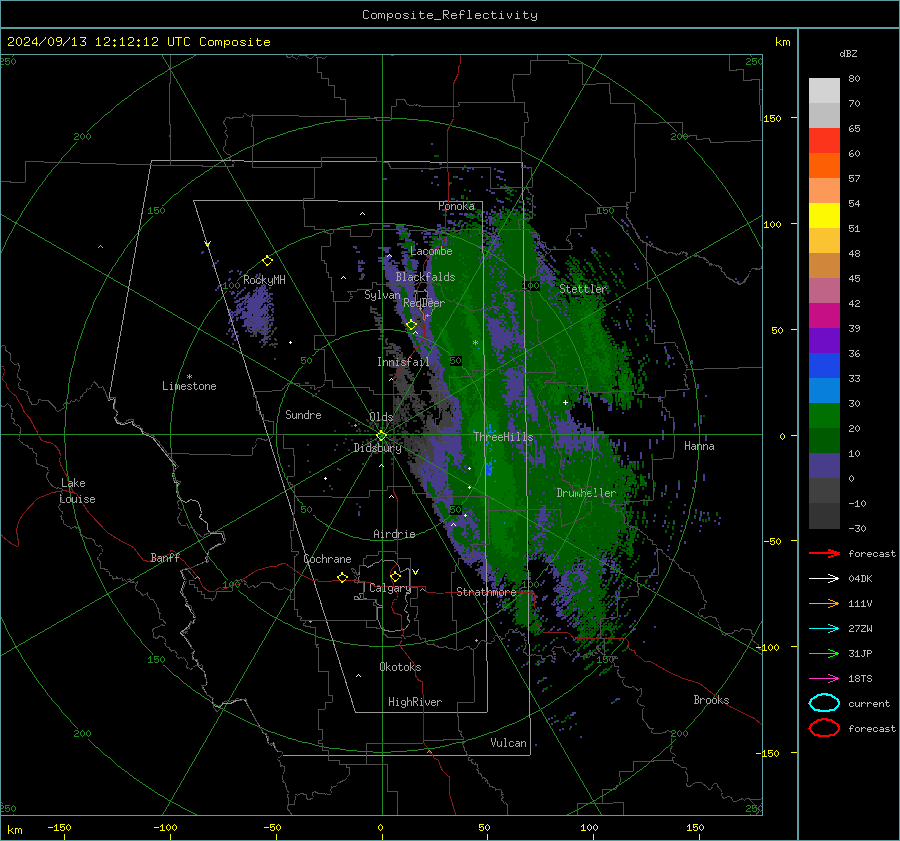Click the Stettler label on the map

(x=583, y=289)
